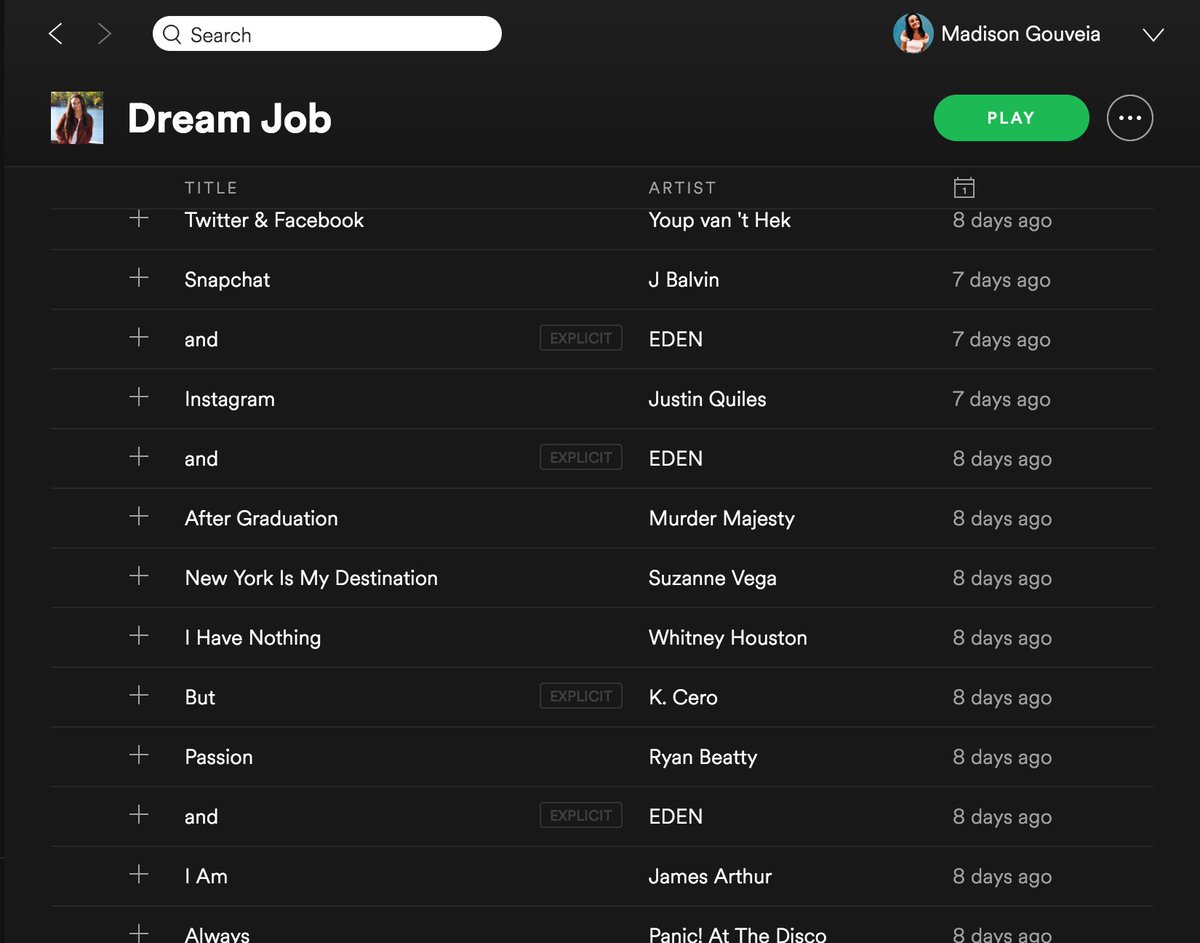Click the Dream Job playlist cover image
The image size is (1200, 943).
pos(77,118)
